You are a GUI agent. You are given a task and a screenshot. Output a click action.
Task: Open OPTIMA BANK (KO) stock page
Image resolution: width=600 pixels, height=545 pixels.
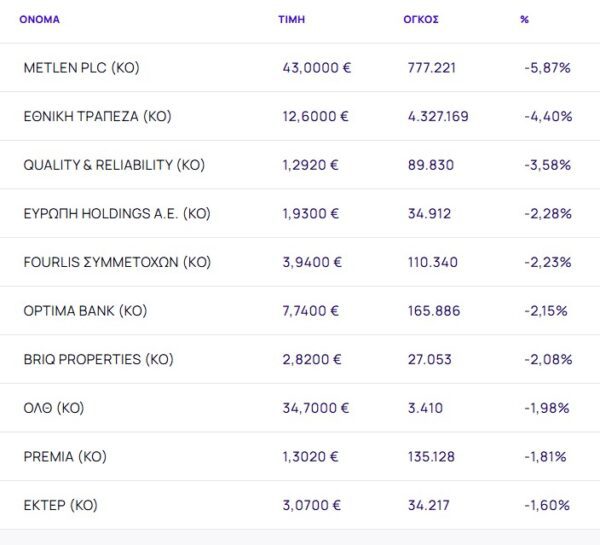[x=85, y=311]
